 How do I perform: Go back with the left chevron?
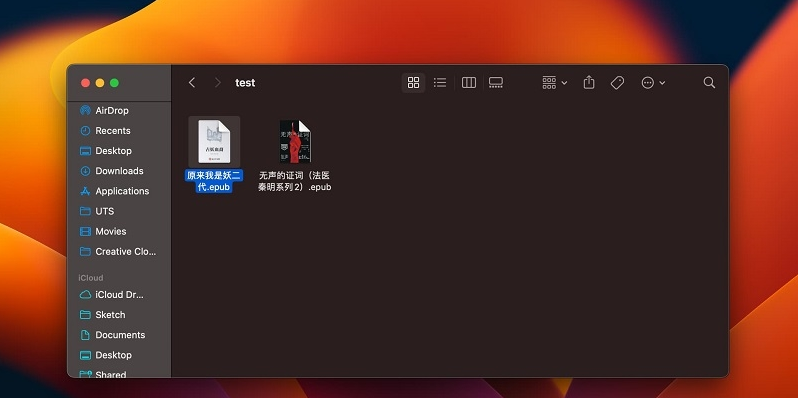click(192, 82)
